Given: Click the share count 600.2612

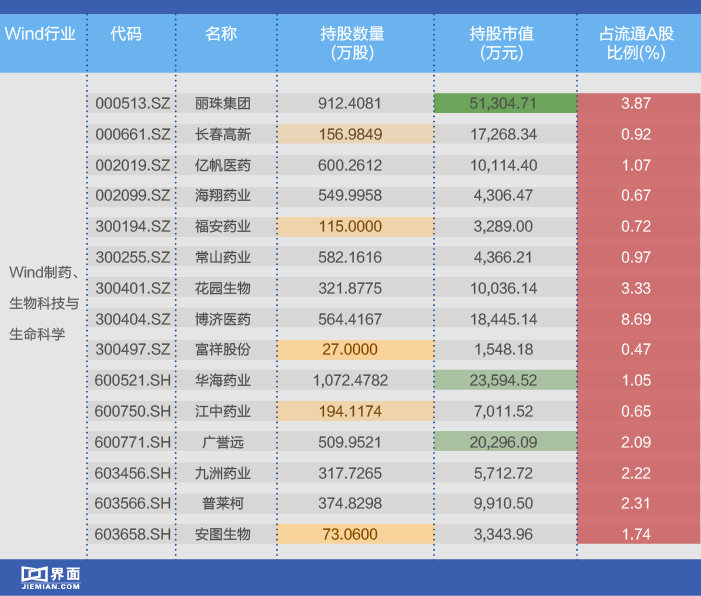Looking at the screenshot, I should pos(350,165).
